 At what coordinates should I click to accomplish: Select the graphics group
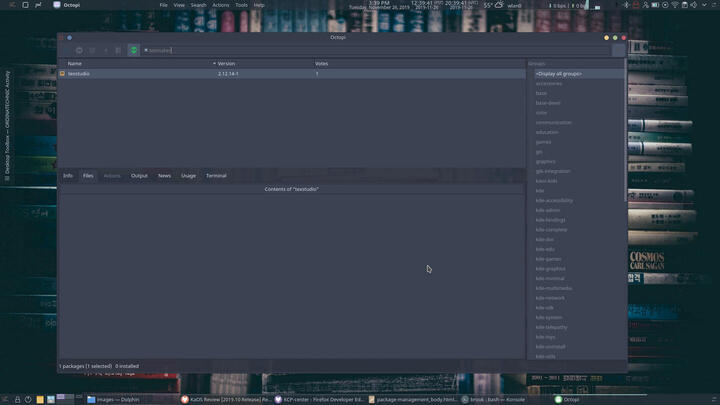click(x=545, y=162)
